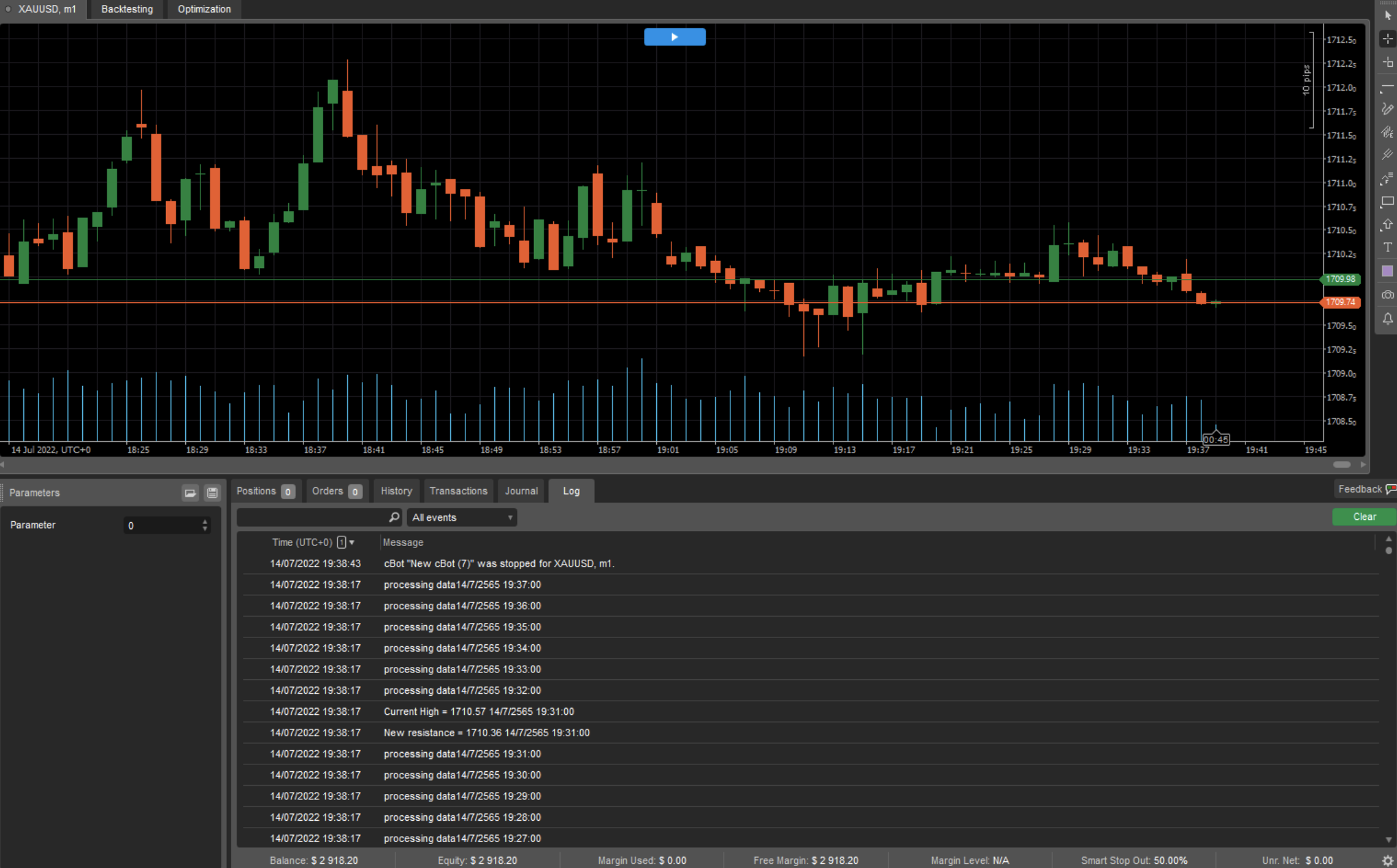Select the Log tab
The image size is (1397, 868).
pyautogui.click(x=571, y=491)
